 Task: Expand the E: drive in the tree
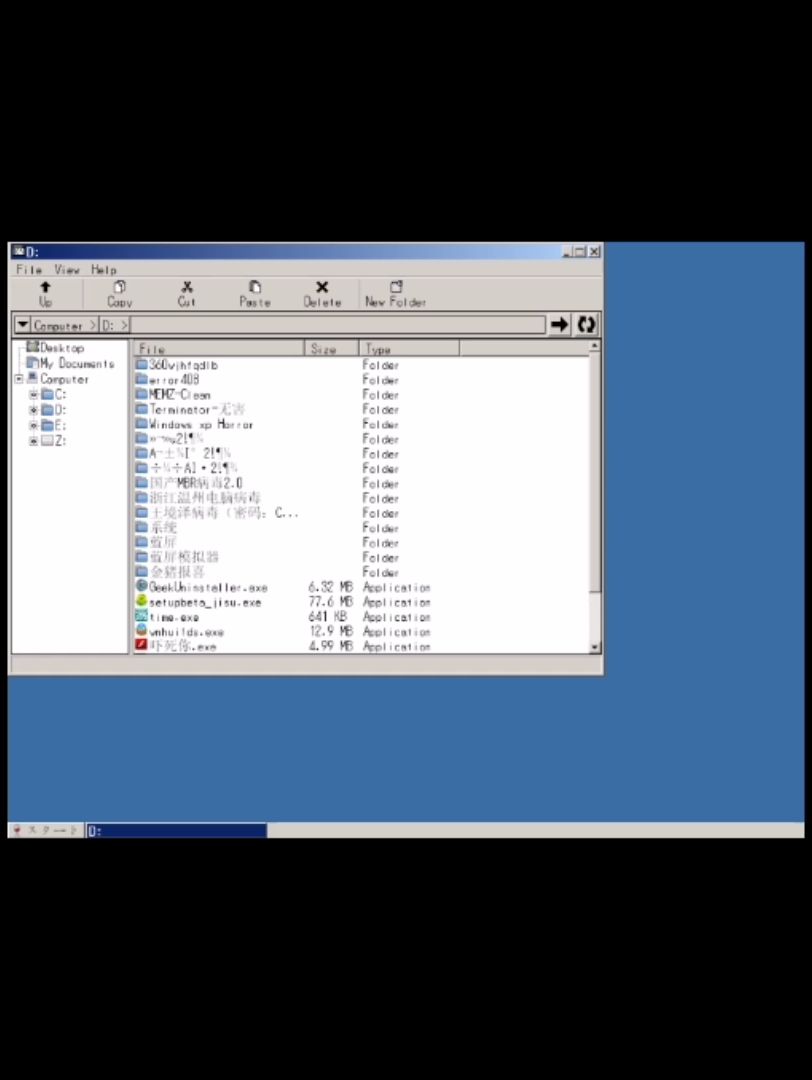click(32, 425)
